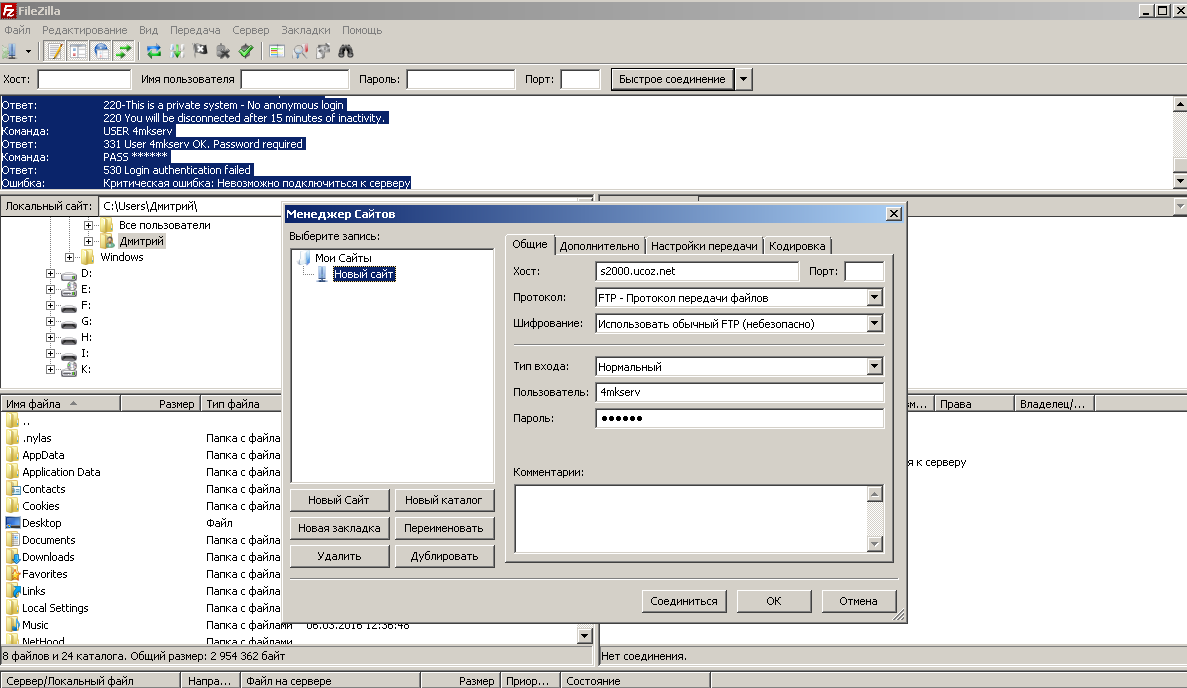1187x688 pixels.
Task: Focus the Site Manager Хост field
Action: (696, 271)
